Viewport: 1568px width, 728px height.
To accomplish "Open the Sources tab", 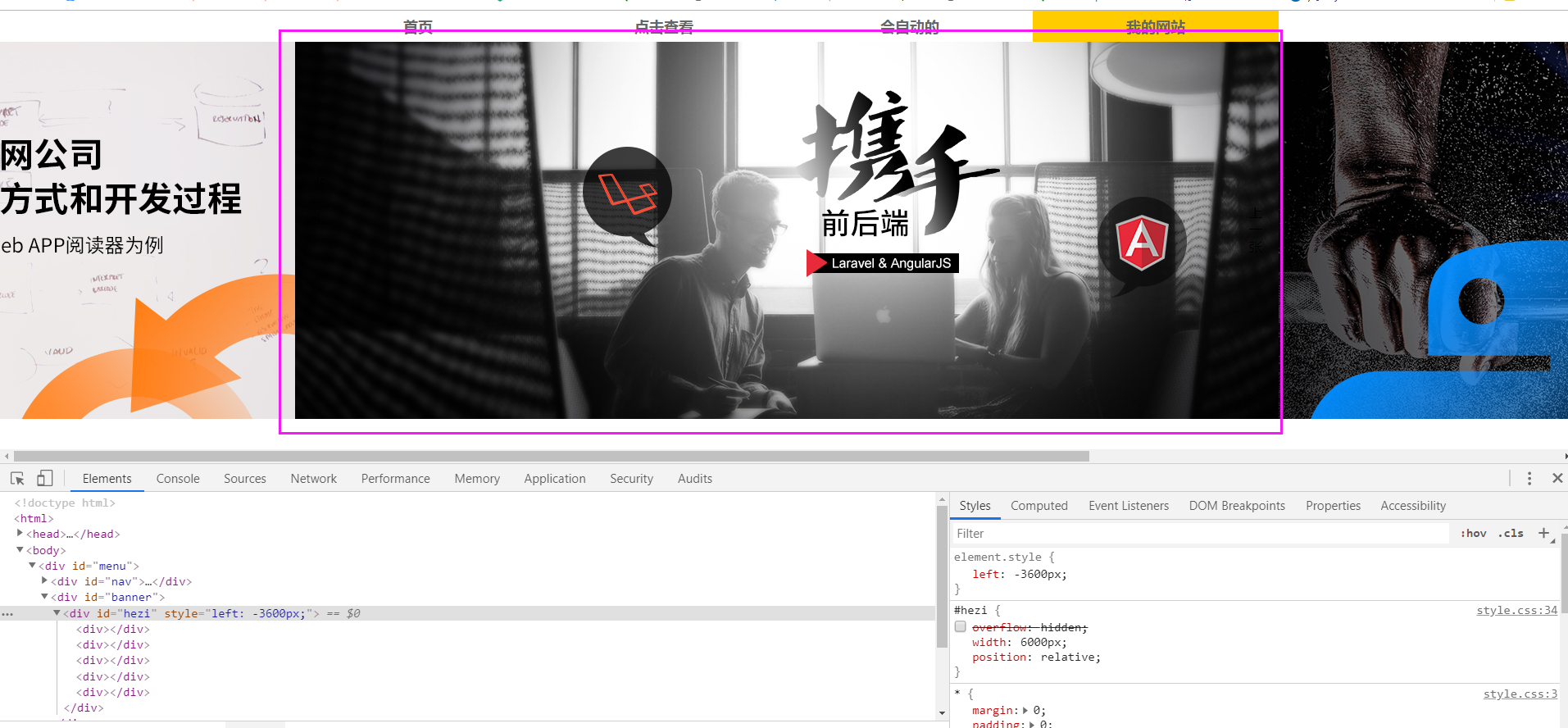I will click(245, 479).
